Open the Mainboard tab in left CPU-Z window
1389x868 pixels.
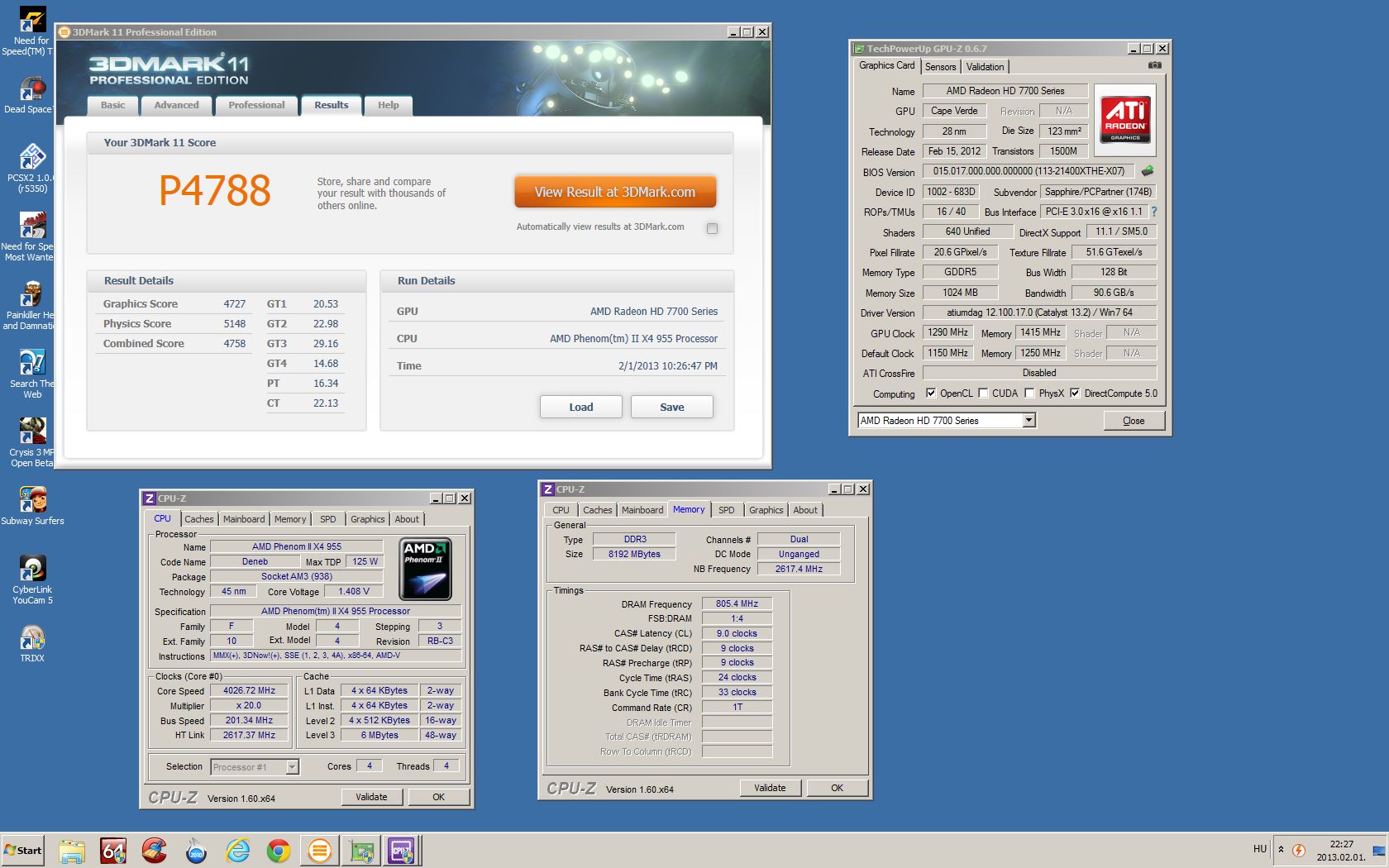[x=244, y=519]
